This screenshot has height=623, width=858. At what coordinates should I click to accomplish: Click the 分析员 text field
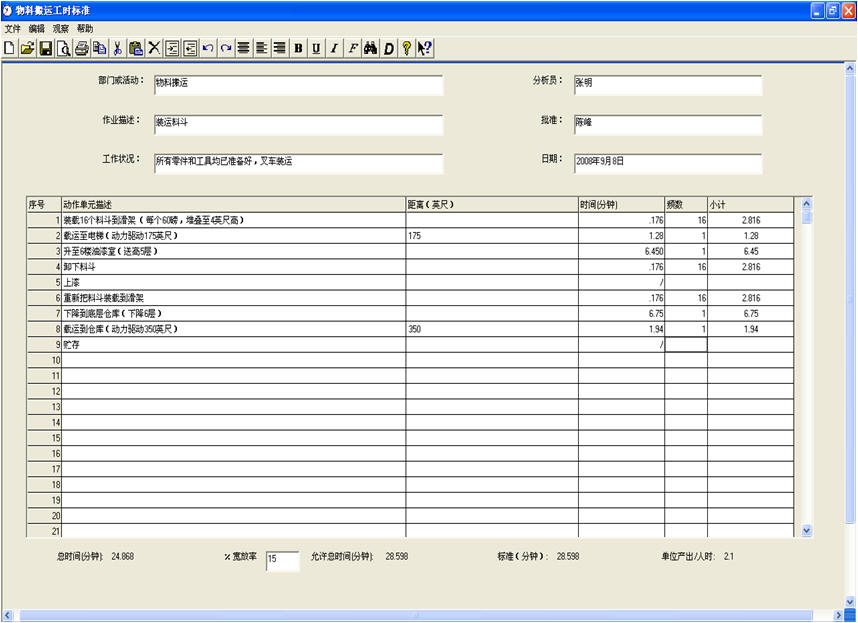click(666, 85)
